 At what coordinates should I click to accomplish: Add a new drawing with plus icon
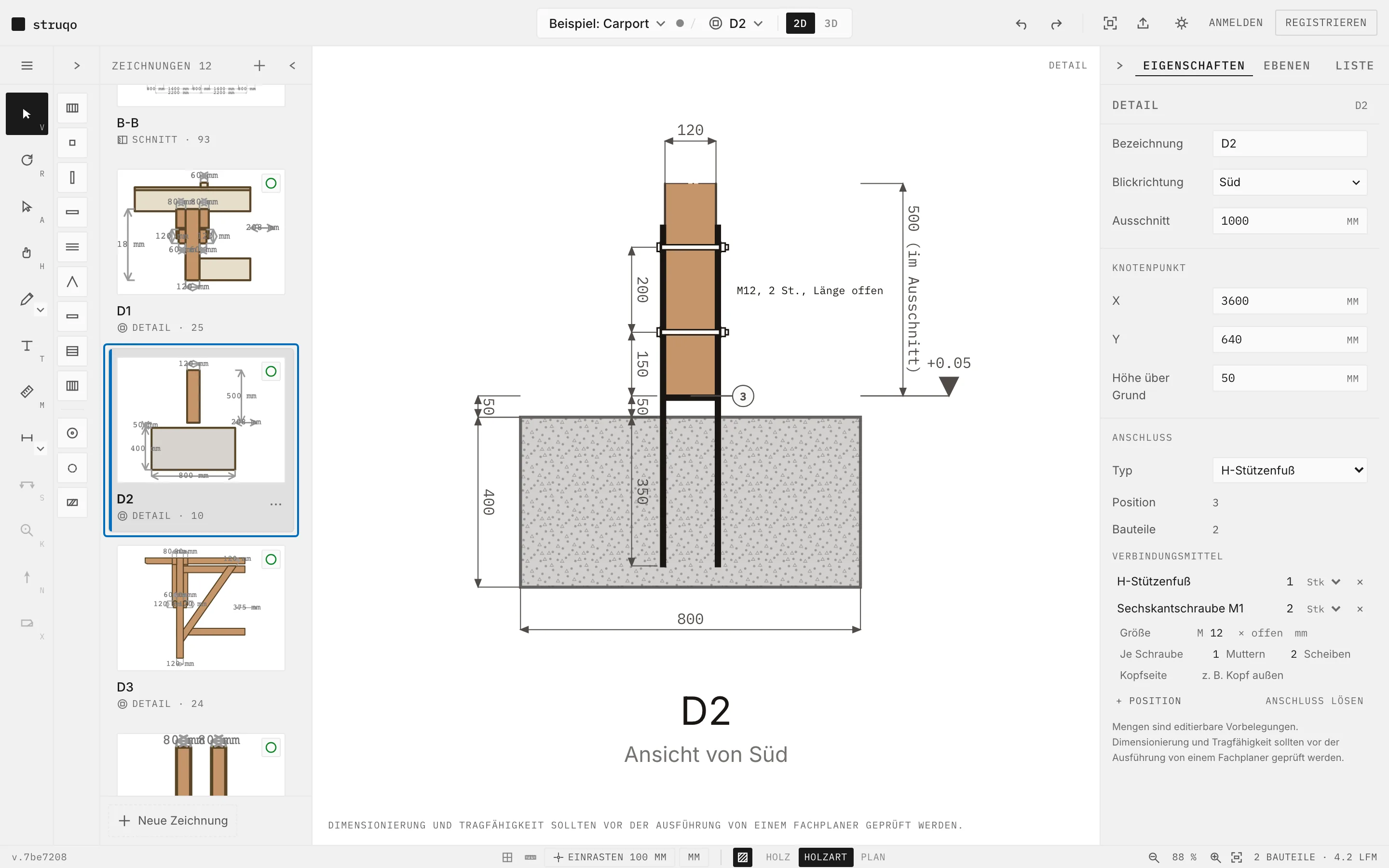coord(259,66)
